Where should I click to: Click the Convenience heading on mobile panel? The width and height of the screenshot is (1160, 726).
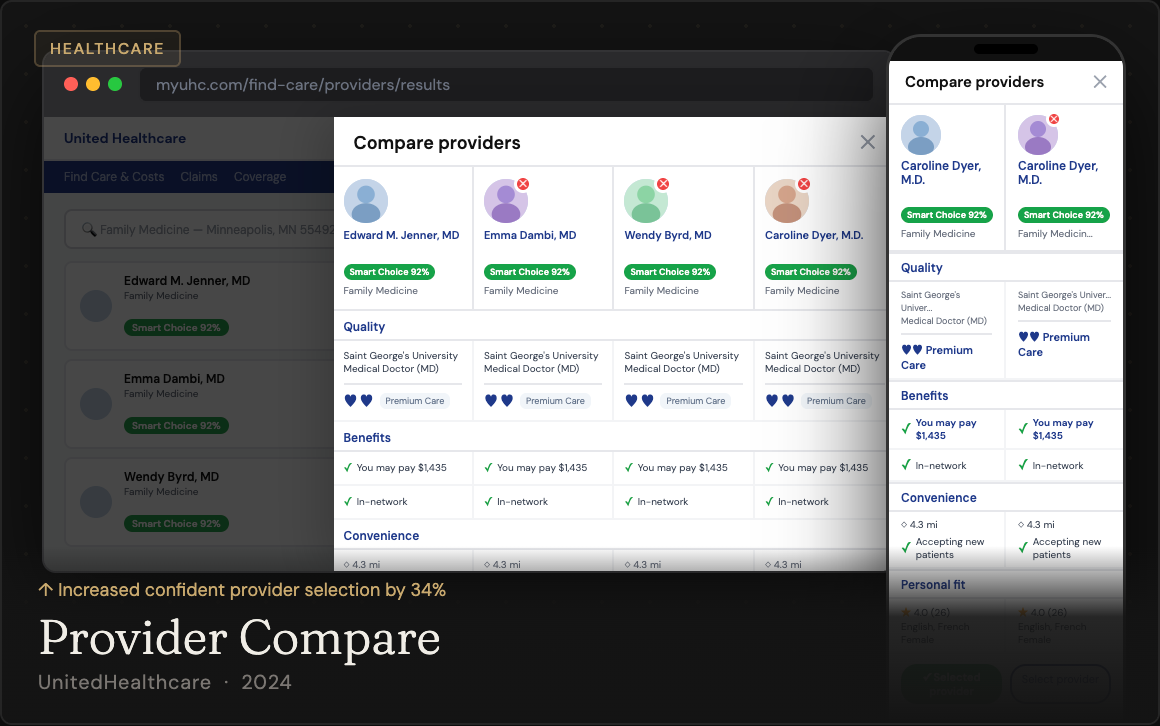[938, 497]
